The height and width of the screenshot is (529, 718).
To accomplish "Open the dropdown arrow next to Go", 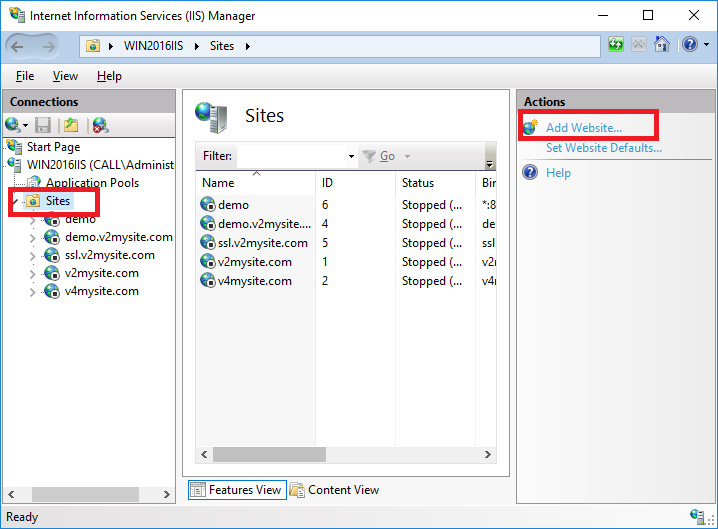I will click(407, 156).
